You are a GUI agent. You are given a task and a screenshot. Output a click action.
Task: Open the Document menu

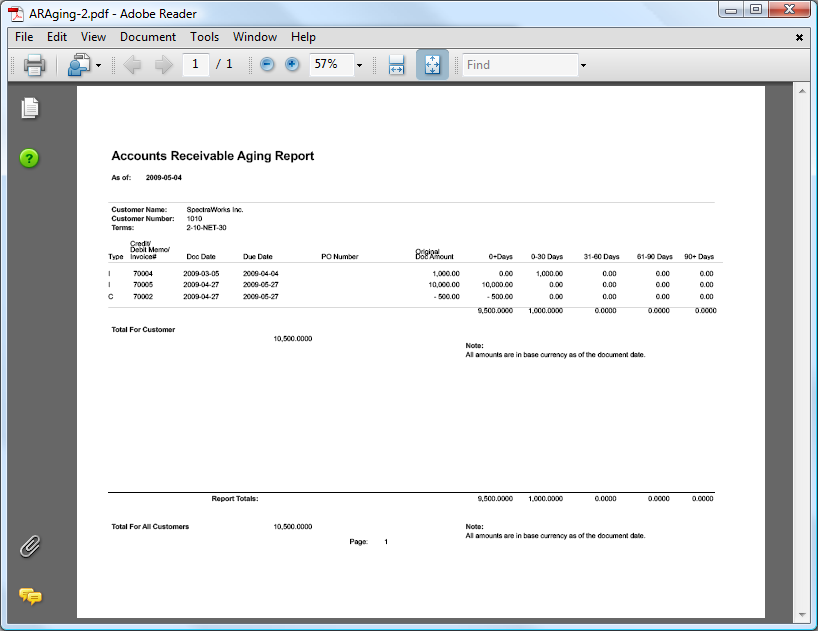tap(147, 37)
